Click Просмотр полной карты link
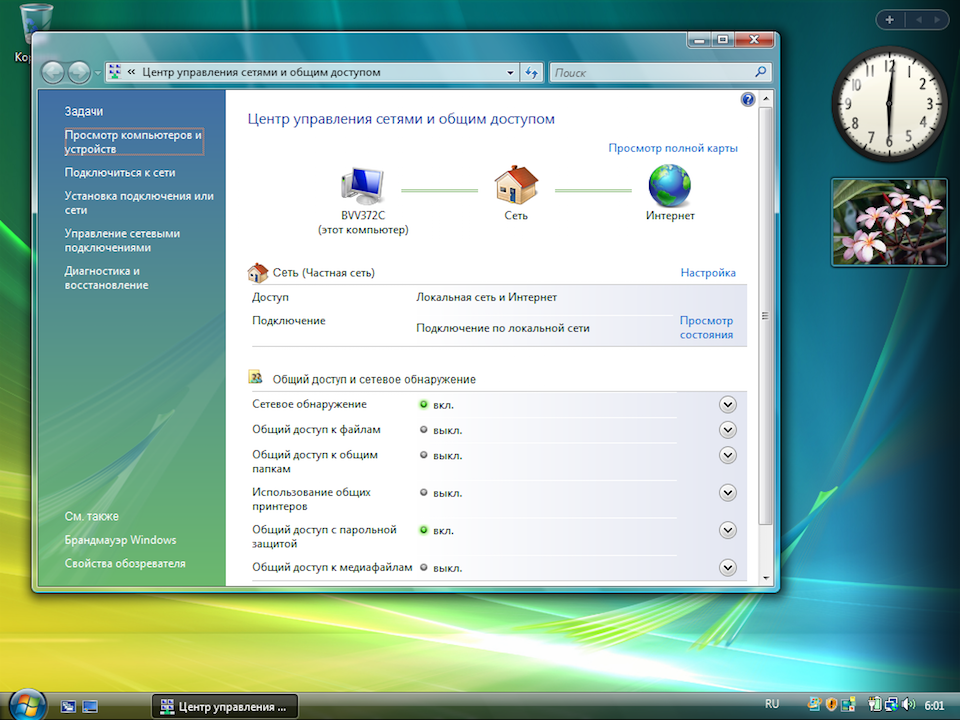Viewport: 960px width, 720px height. tap(673, 148)
